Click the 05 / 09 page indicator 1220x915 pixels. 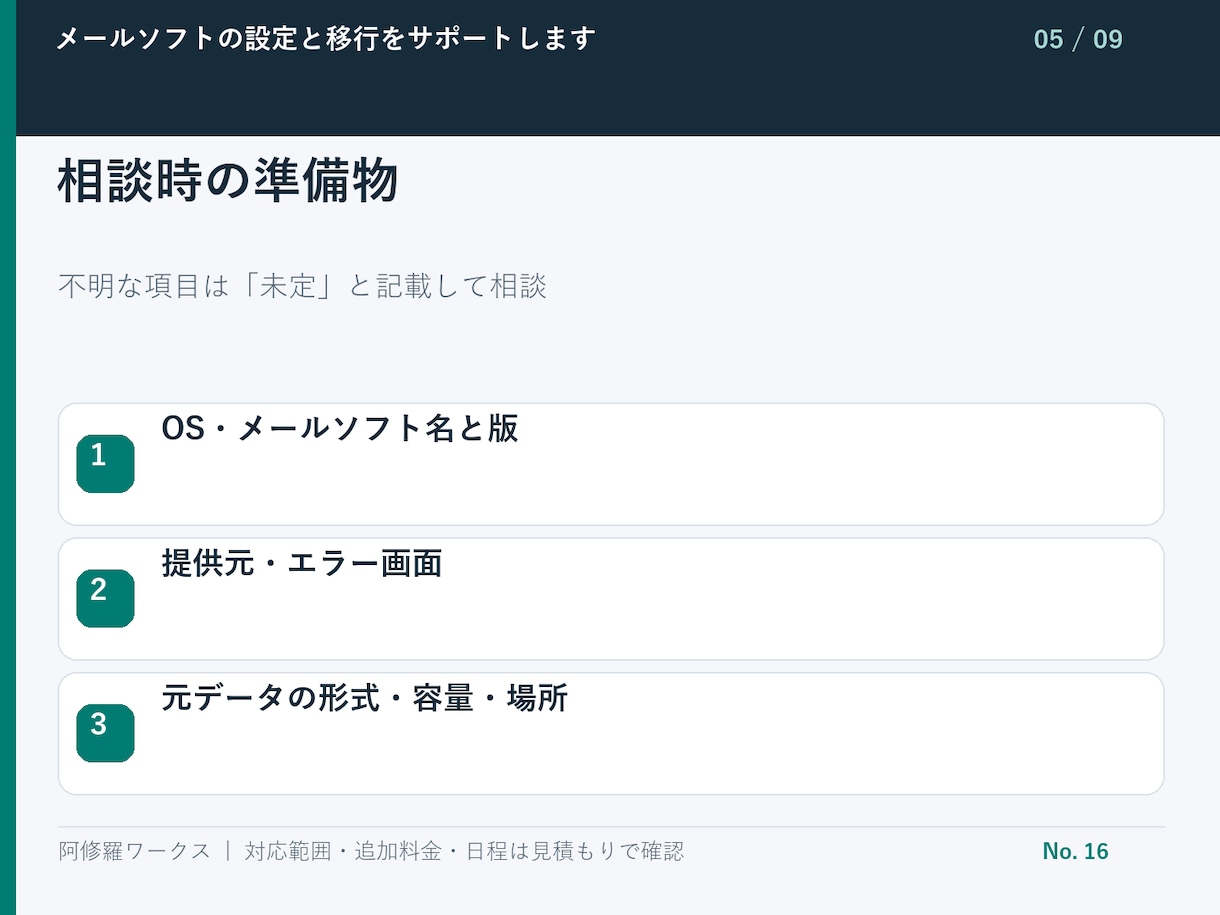(x=1078, y=40)
